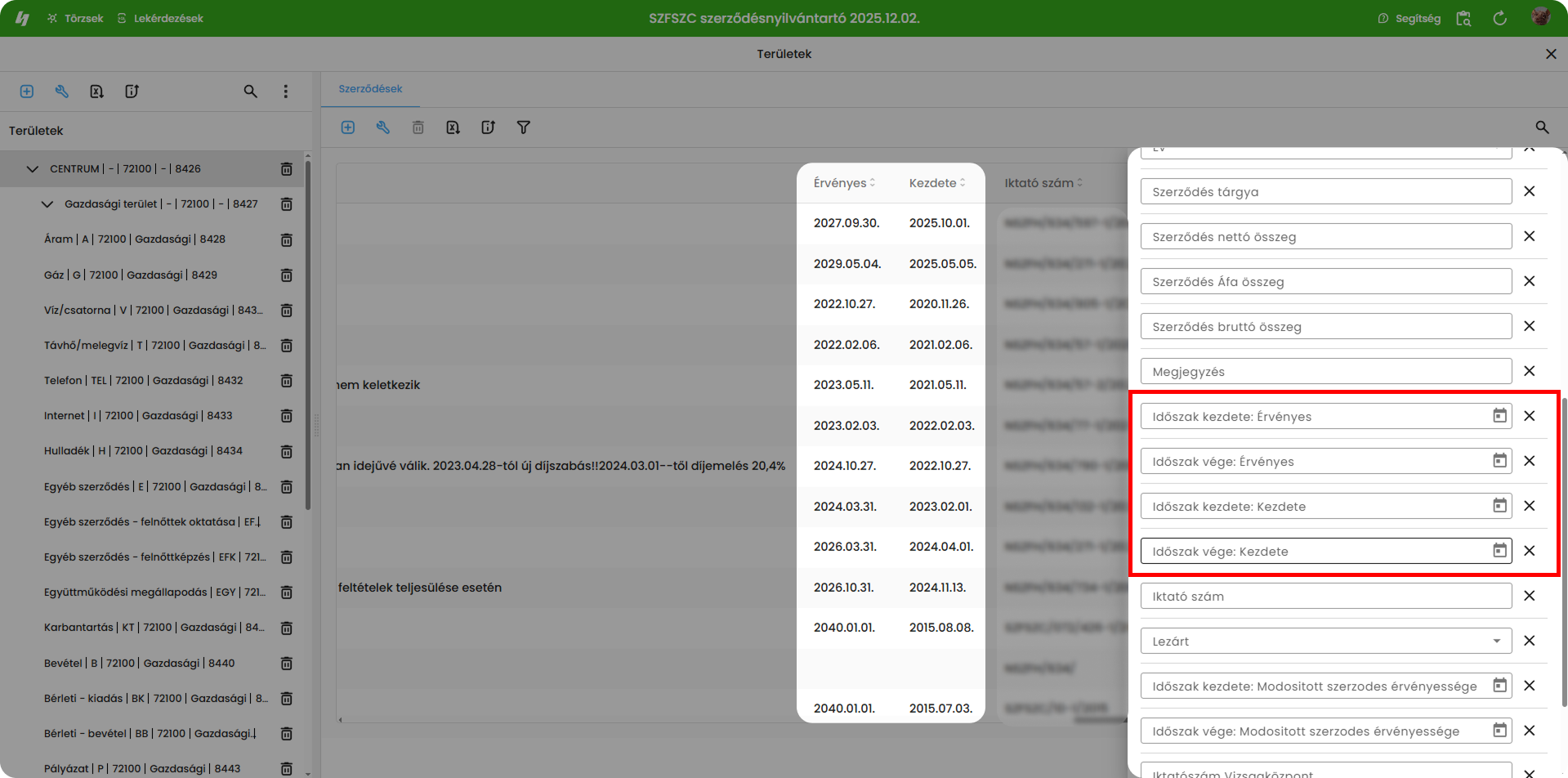Click the Segítség help link
This screenshot has height=778, width=1568.
tap(1409, 18)
